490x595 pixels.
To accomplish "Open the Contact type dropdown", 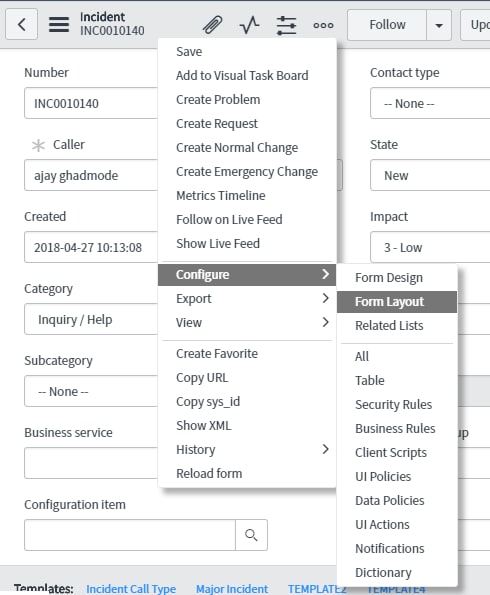I will (430, 103).
